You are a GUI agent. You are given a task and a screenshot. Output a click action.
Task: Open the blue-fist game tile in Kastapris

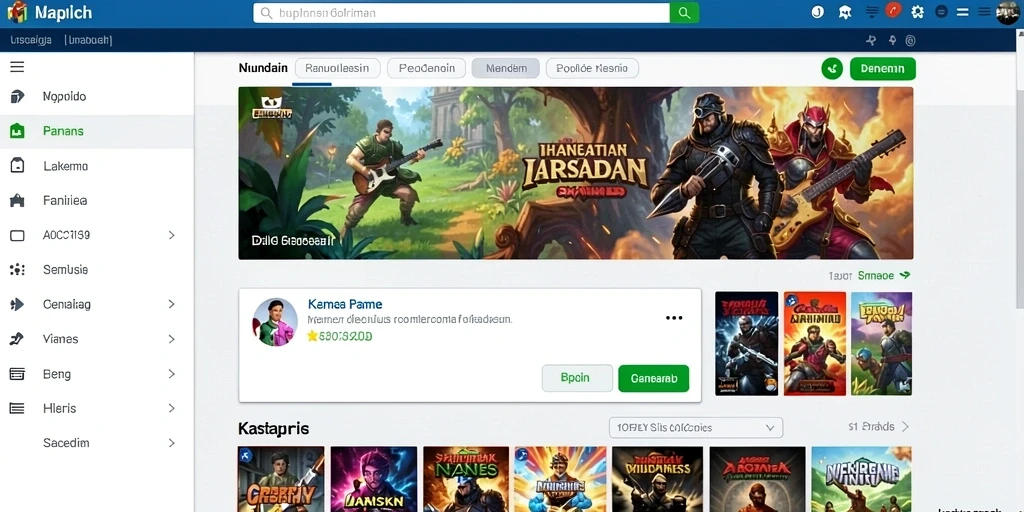(x=560, y=479)
